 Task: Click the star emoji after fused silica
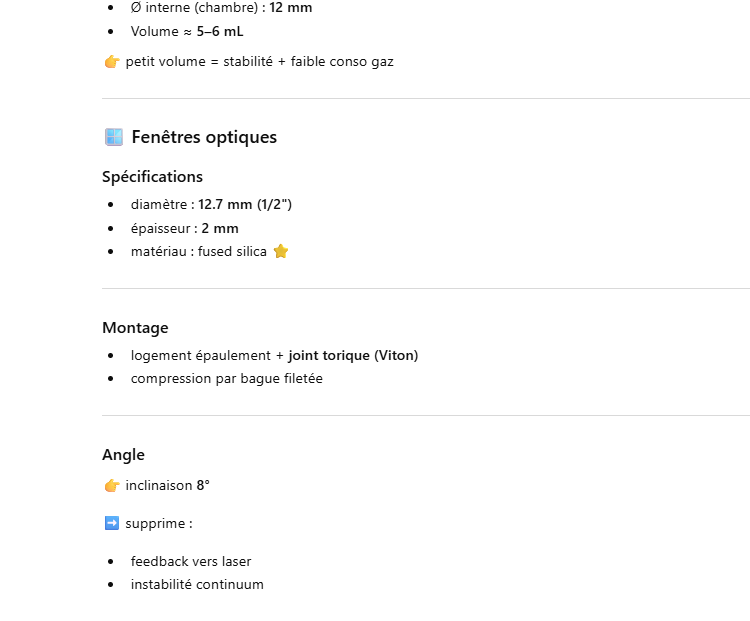pos(280,252)
